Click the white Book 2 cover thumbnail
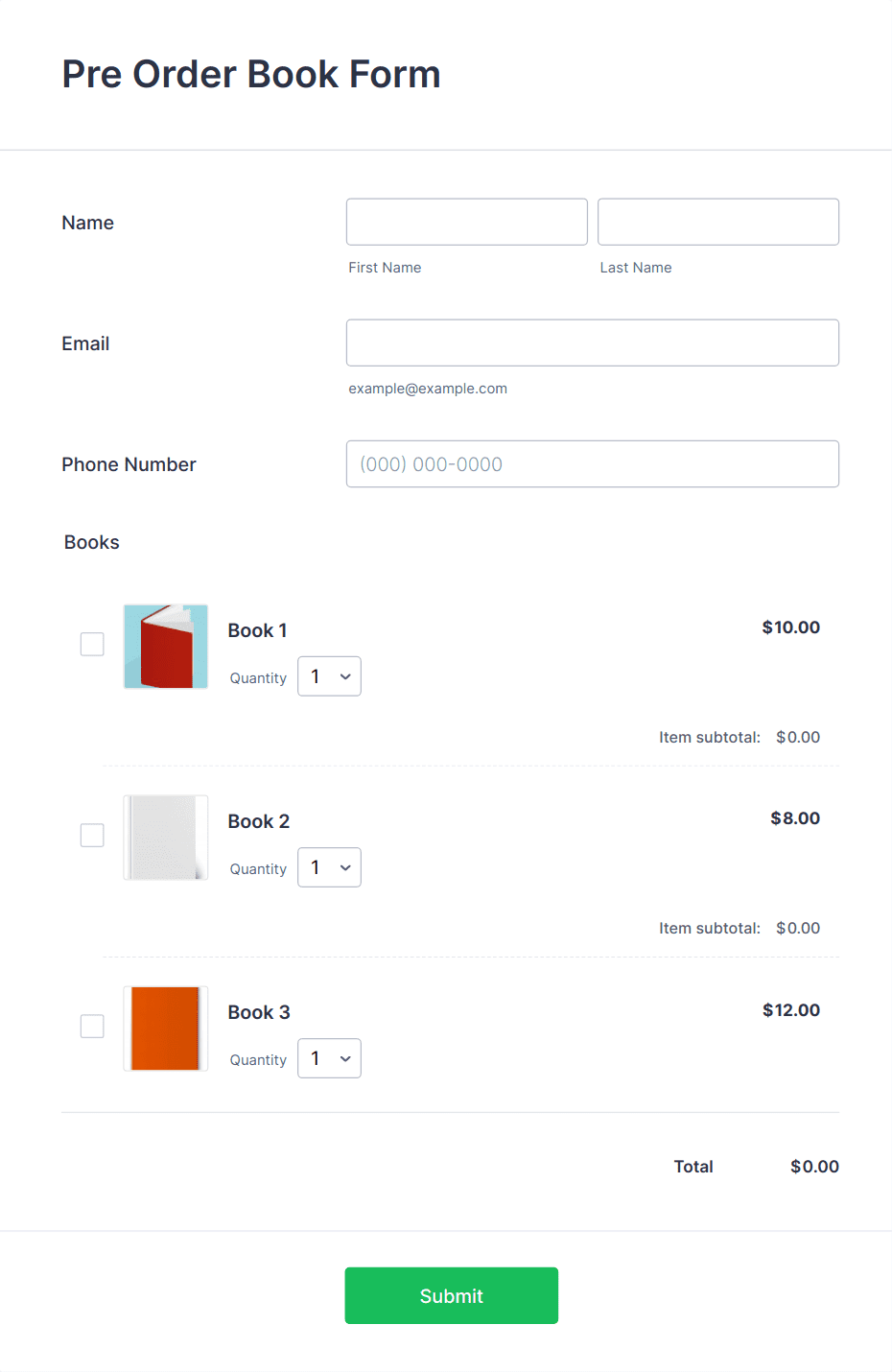Image resolution: width=892 pixels, height=1372 pixels. click(165, 837)
